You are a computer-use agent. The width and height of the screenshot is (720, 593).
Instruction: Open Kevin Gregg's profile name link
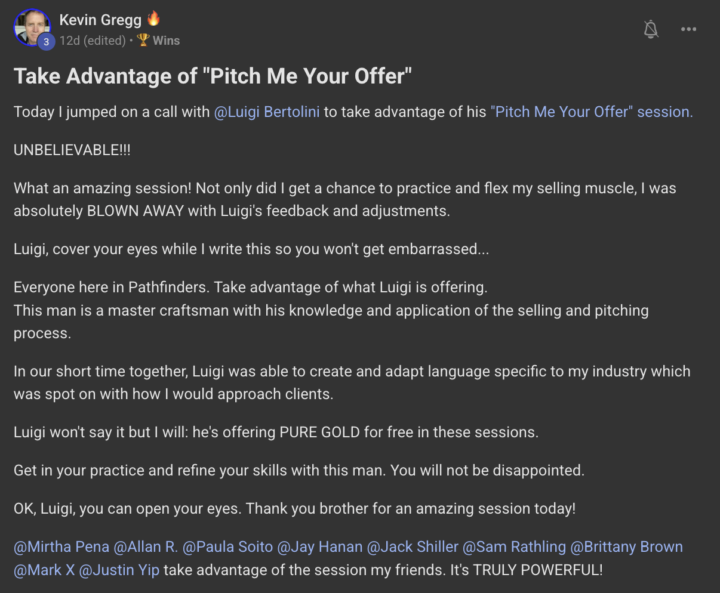(x=101, y=19)
